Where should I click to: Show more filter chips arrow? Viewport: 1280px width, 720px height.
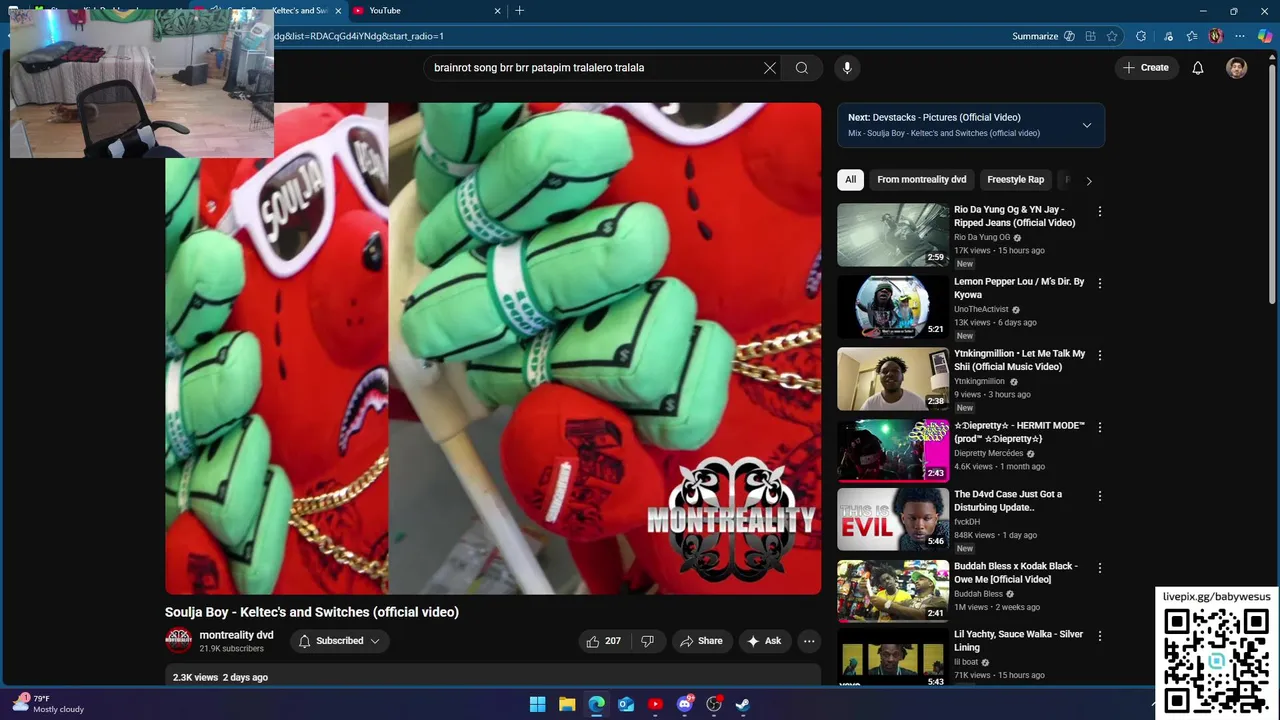pyautogui.click(x=1089, y=181)
